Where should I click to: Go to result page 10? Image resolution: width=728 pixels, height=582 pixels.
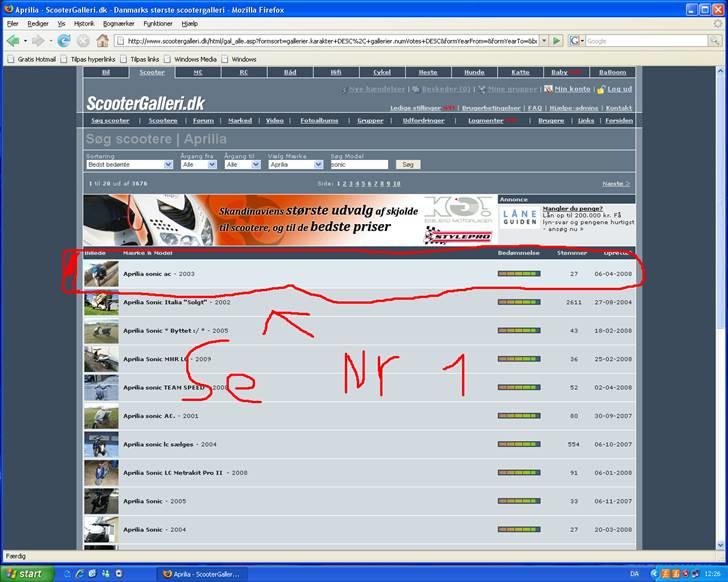tap(396, 184)
